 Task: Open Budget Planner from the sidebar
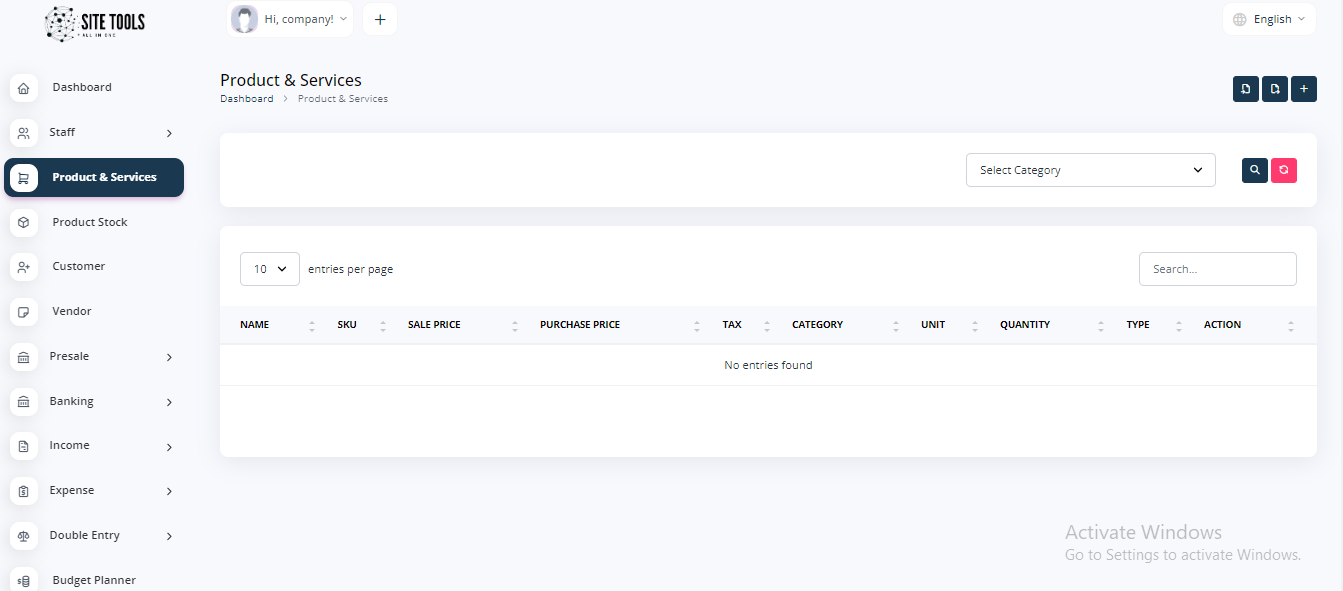click(93, 580)
